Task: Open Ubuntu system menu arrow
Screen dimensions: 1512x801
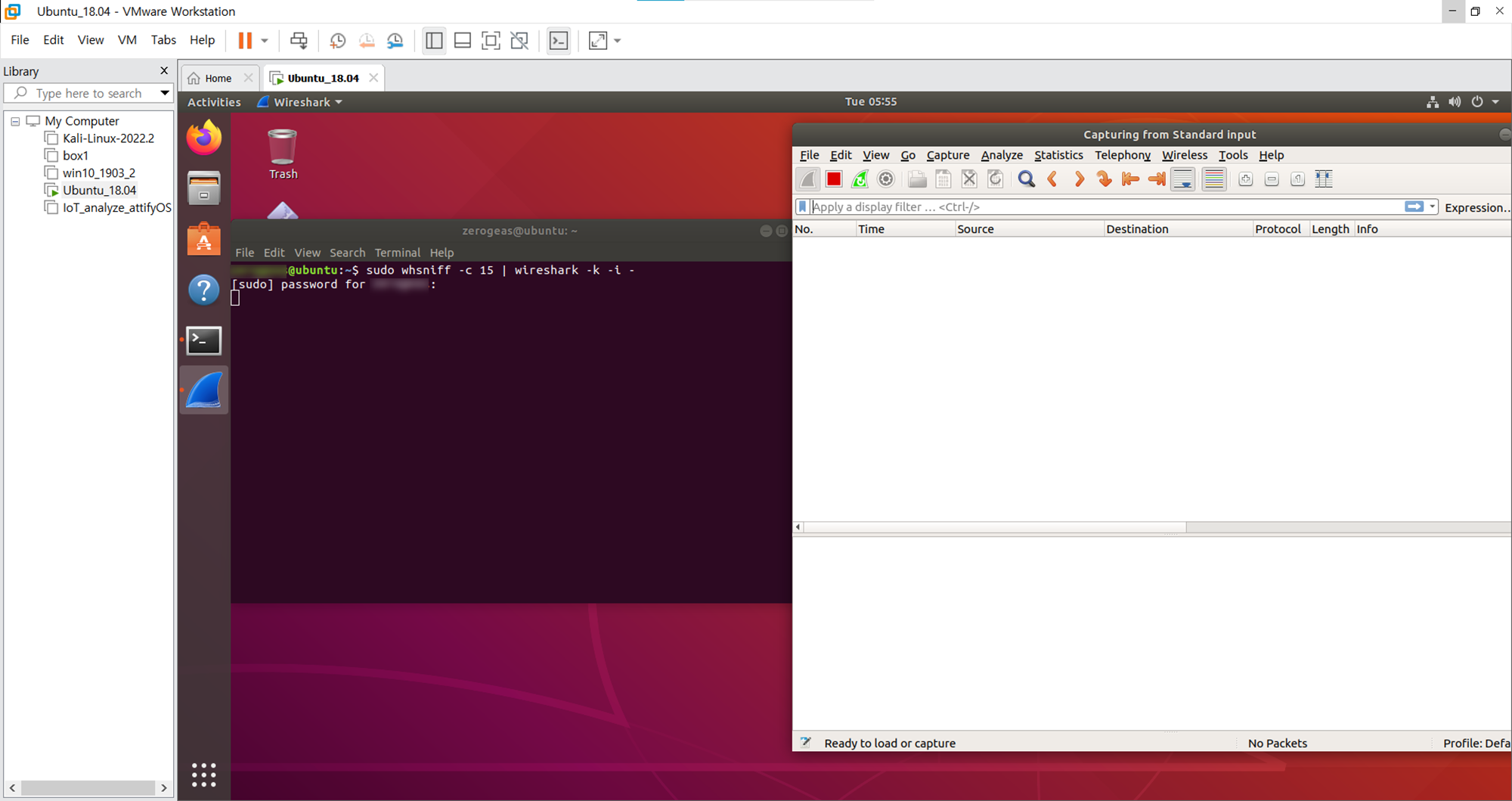Action: point(1495,102)
